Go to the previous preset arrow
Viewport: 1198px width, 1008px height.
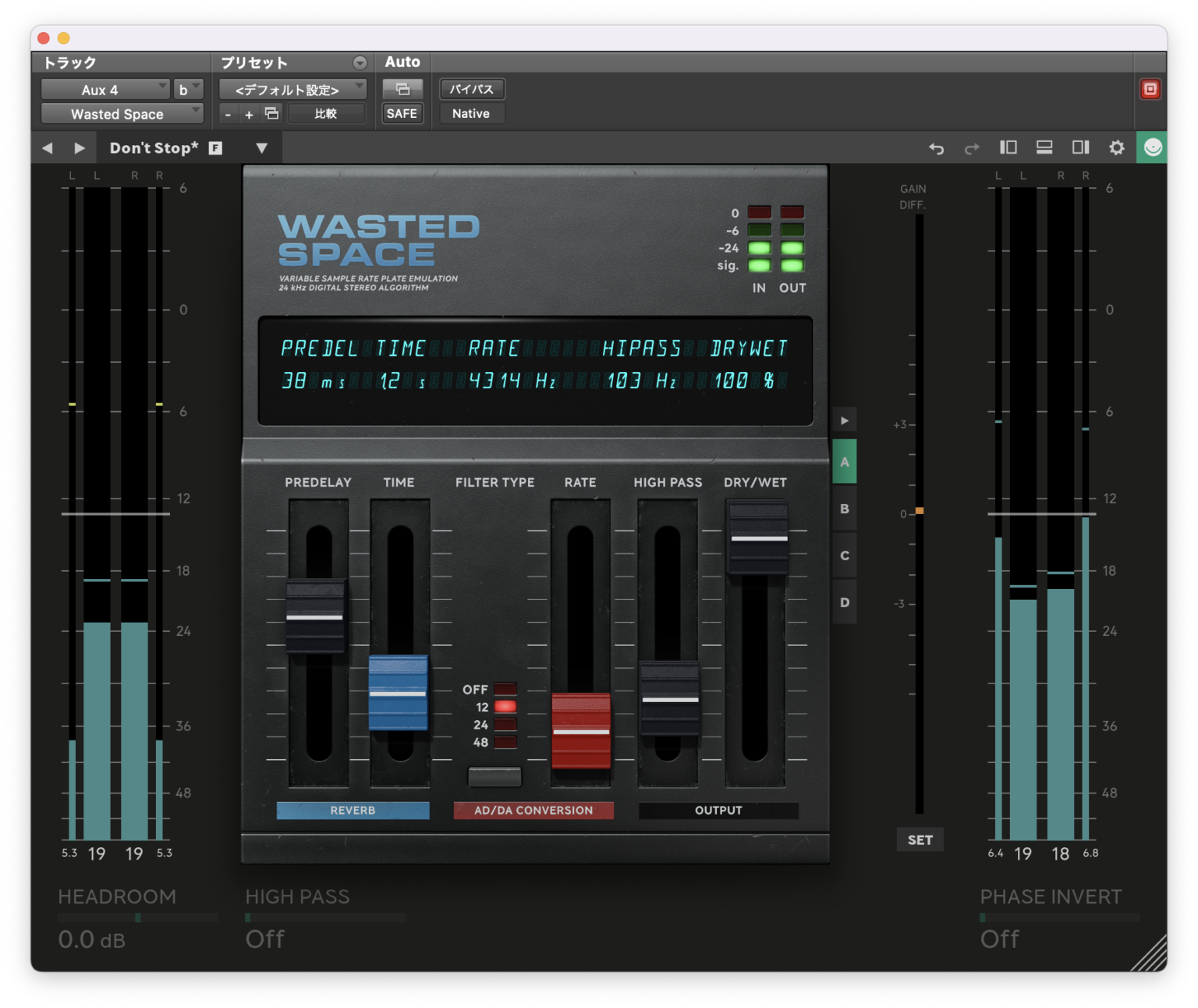click(48, 148)
